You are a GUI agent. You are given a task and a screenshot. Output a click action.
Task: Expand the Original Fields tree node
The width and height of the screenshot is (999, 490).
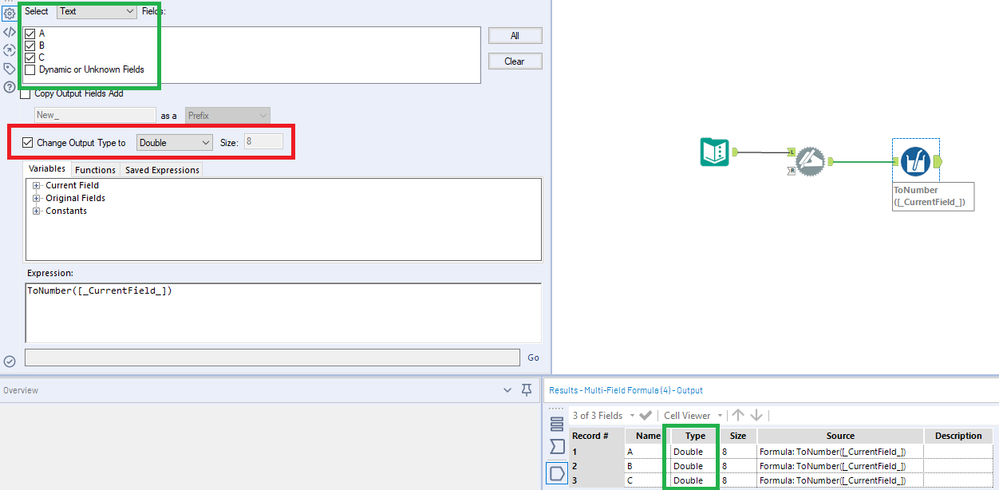point(36,198)
